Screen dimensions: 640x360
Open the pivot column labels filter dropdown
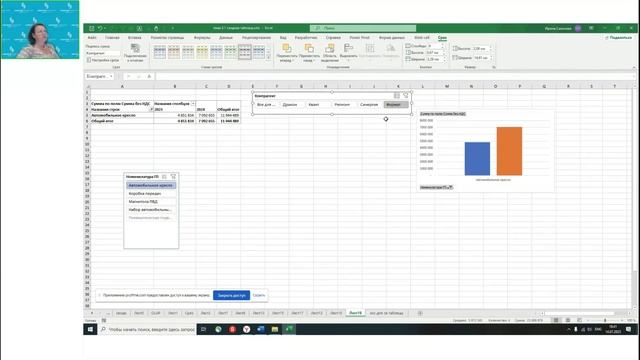[x=193, y=104]
